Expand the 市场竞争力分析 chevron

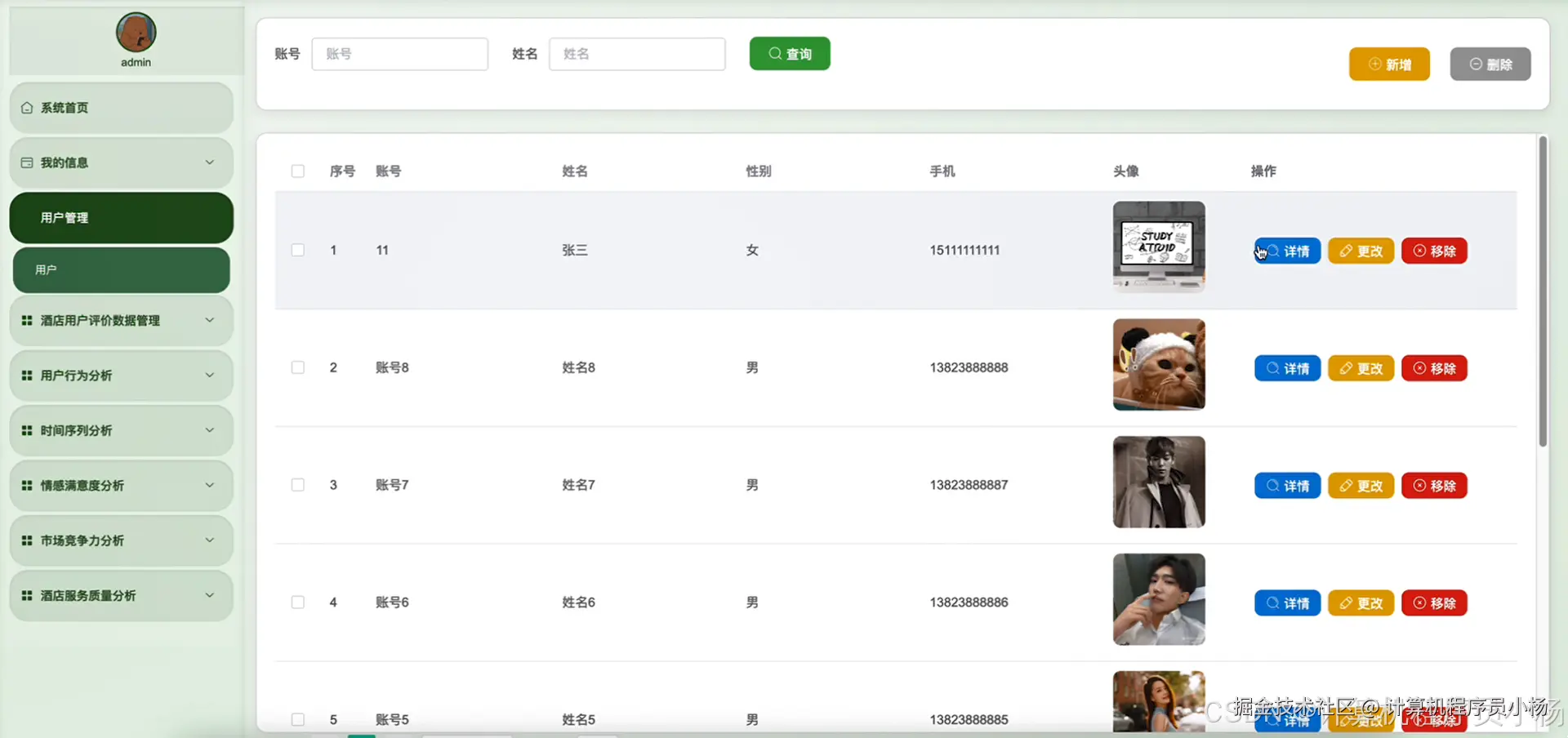point(210,540)
